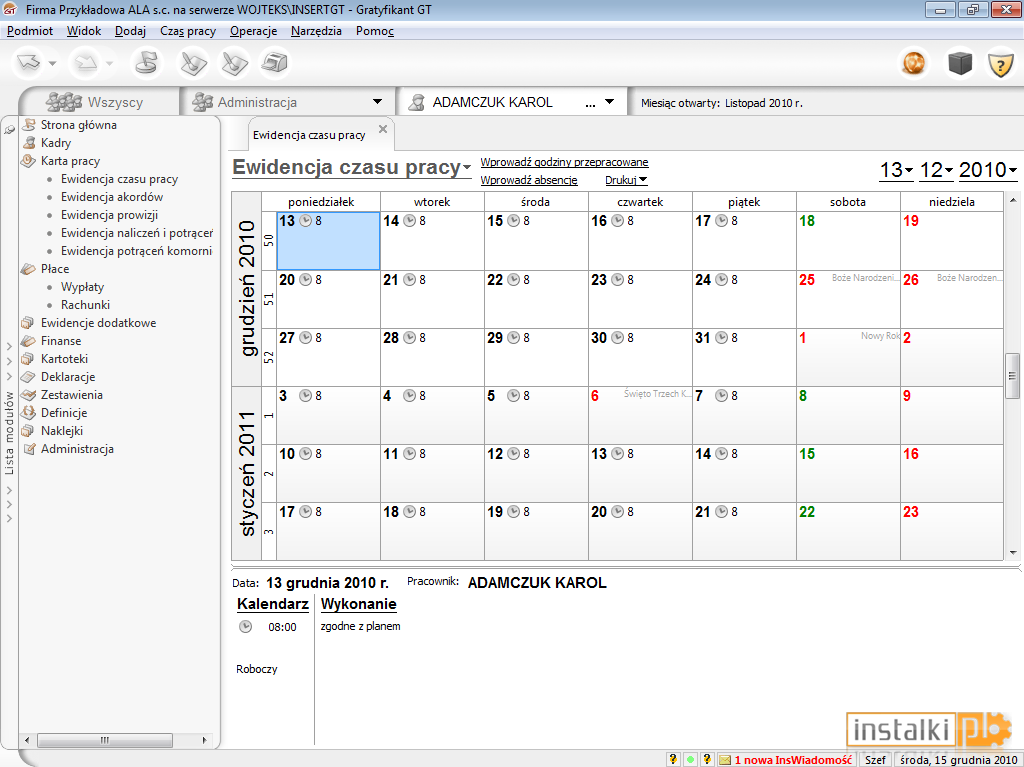Click the 1 nowa InsWiadomość notification
Viewport: 1024px width, 767px height.
pyautogui.click(x=793, y=760)
